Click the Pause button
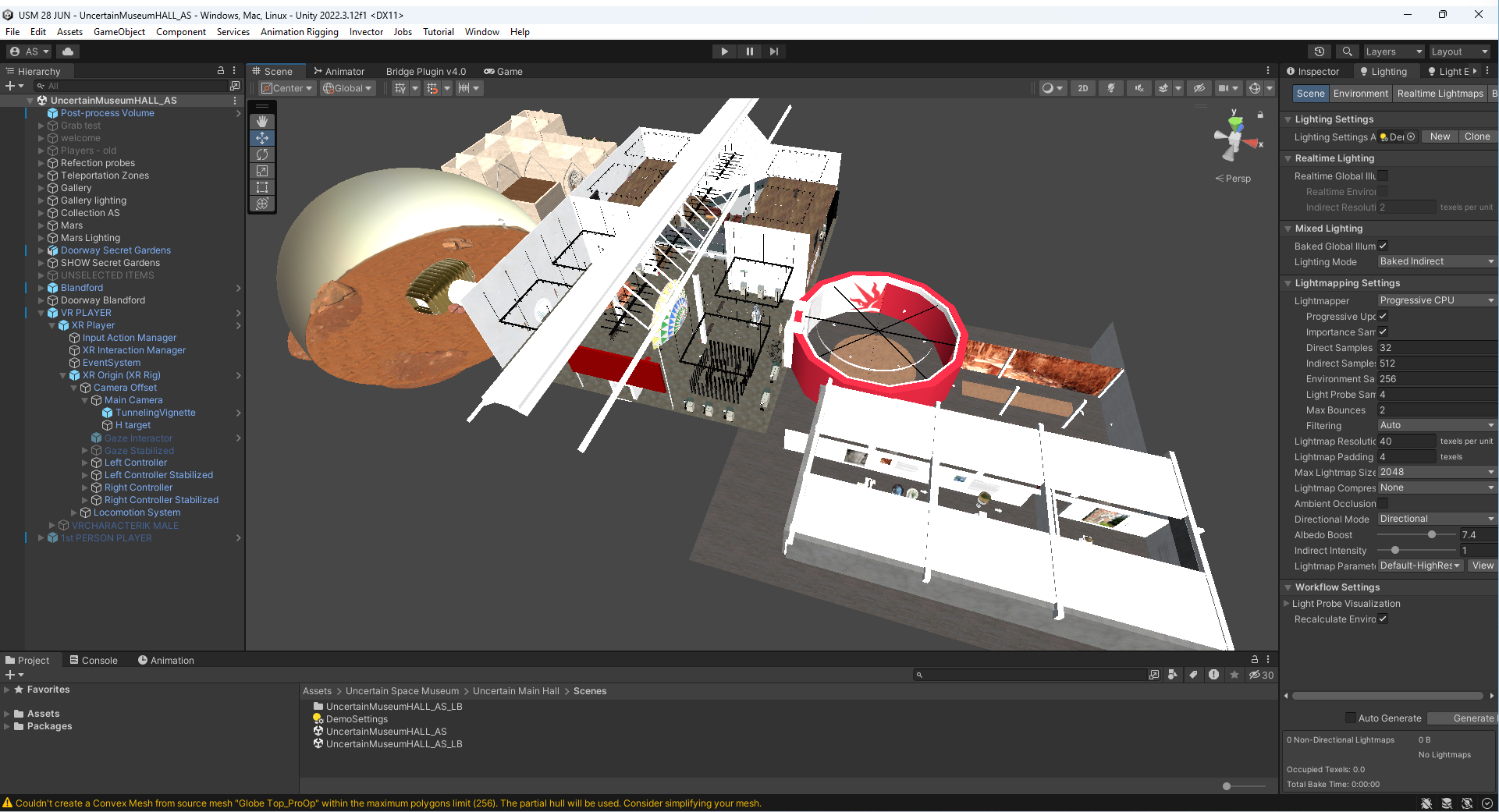 [x=749, y=51]
